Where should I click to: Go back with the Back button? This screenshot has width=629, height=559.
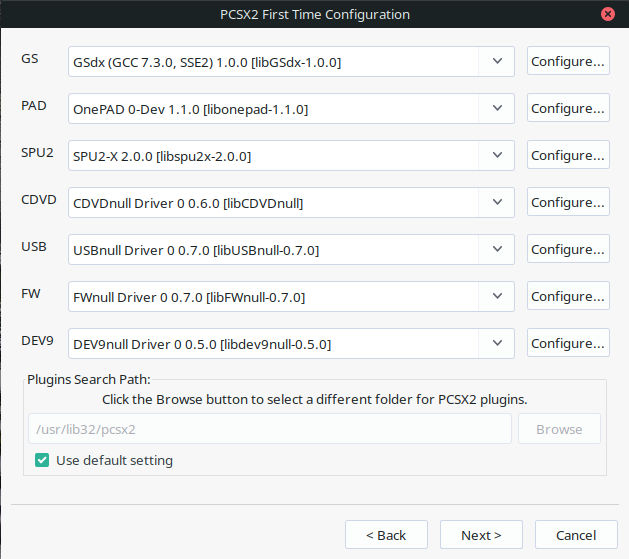pyautogui.click(x=386, y=535)
